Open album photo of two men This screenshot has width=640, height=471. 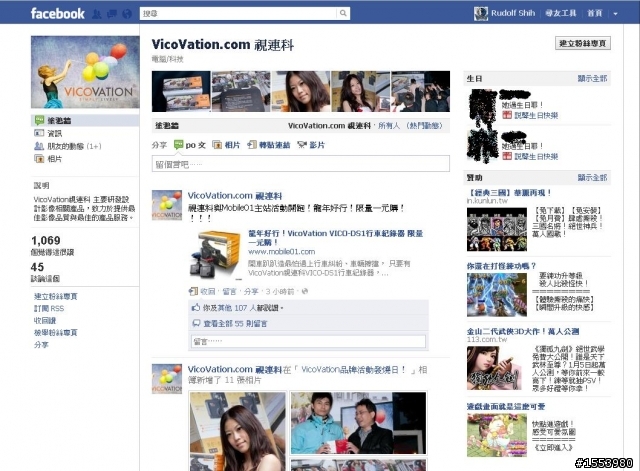(x=358, y=423)
